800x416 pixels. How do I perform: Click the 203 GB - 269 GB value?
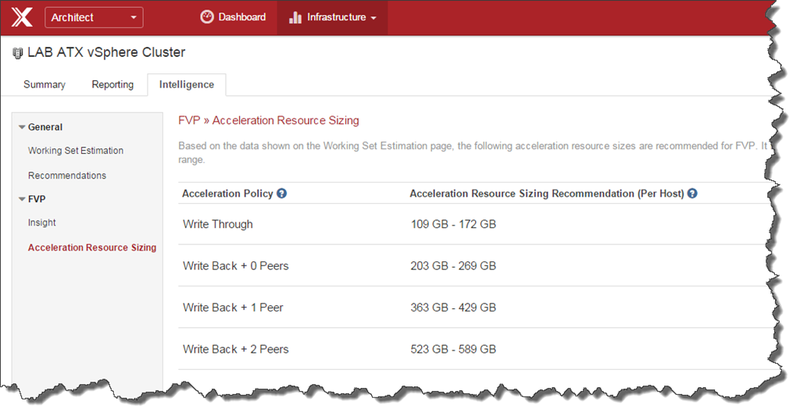[x=454, y=266]
